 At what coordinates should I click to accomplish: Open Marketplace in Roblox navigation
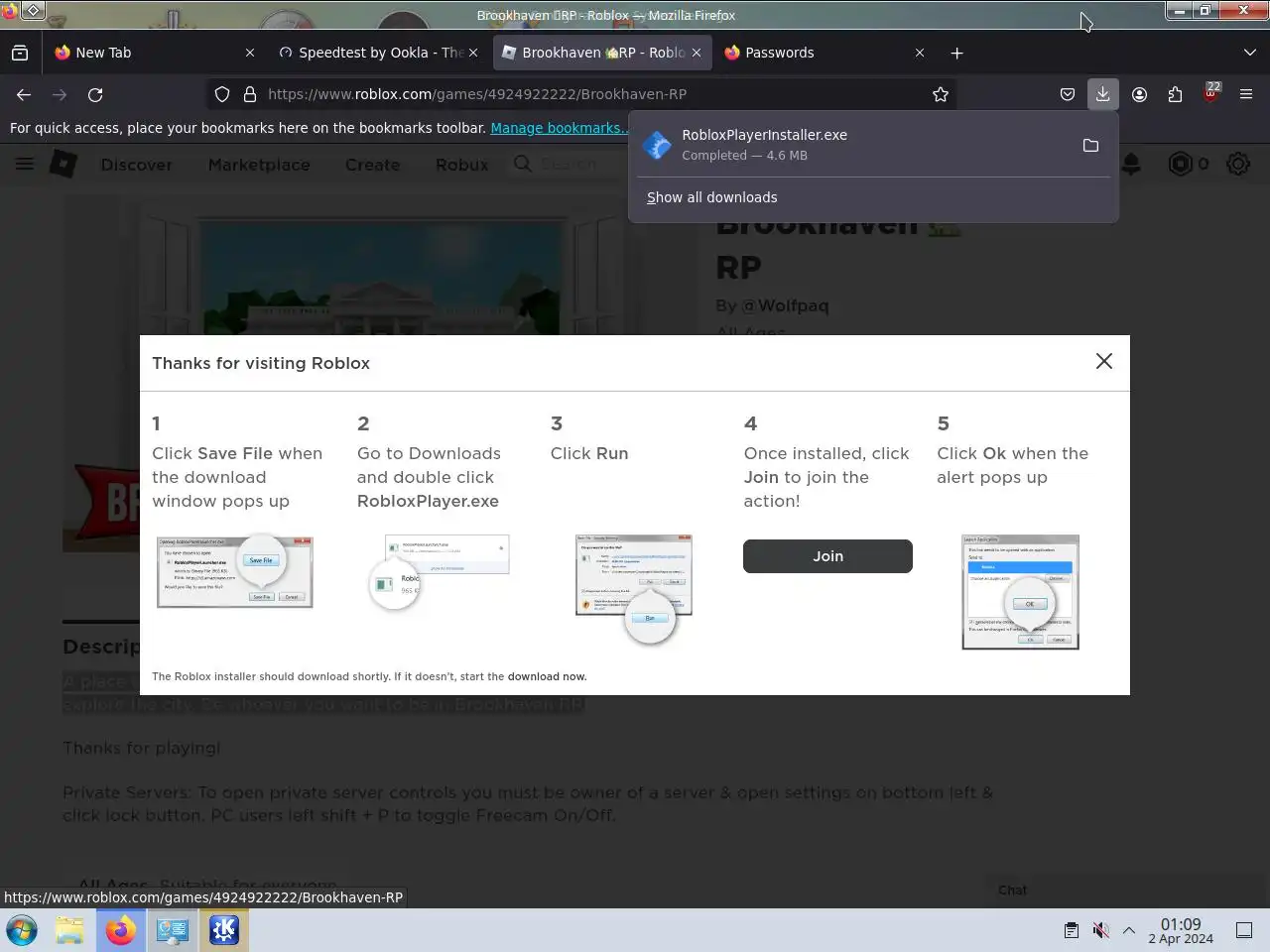pos(259,165)
